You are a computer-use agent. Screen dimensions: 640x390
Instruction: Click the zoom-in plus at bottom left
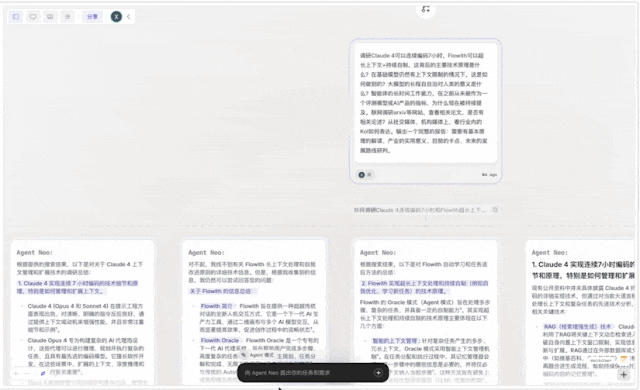(x=16, y=373)
